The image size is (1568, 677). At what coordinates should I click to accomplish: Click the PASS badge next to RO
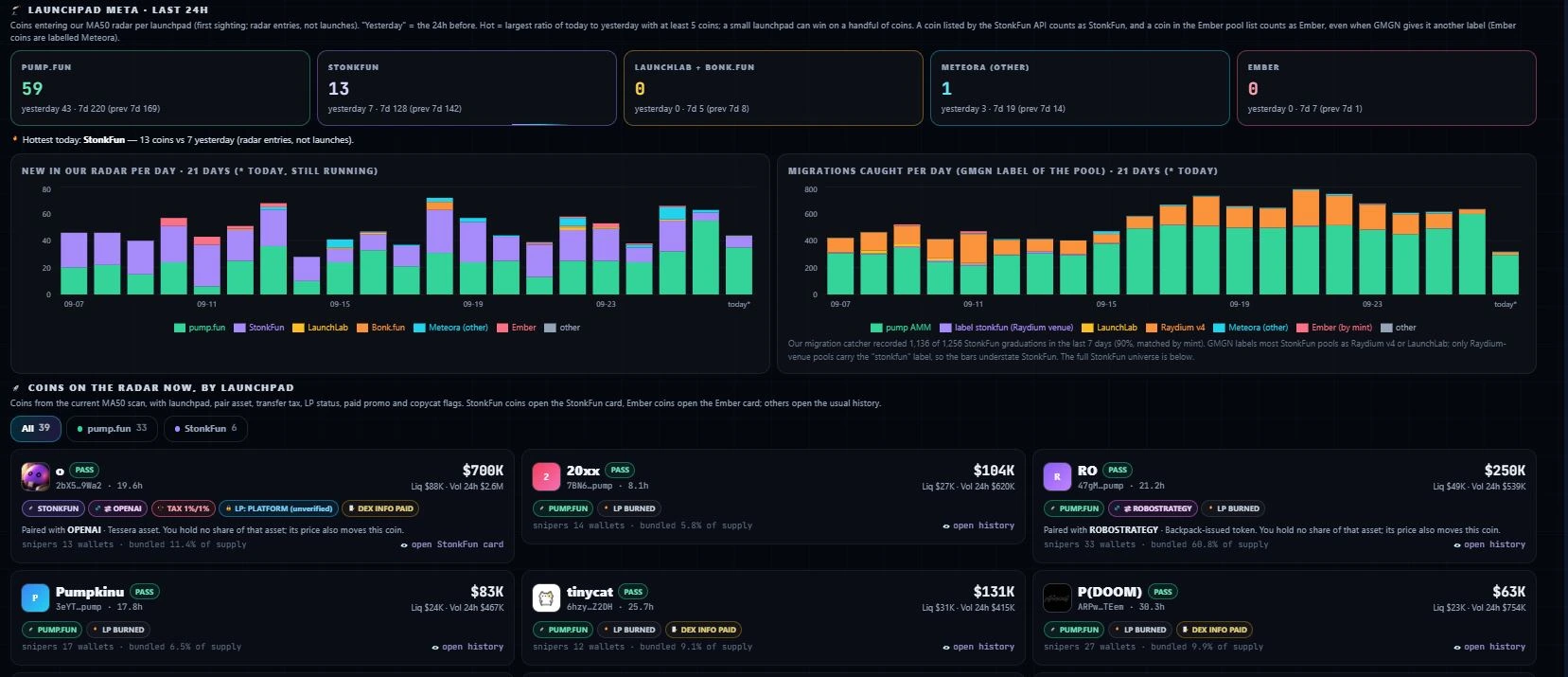1118,471
